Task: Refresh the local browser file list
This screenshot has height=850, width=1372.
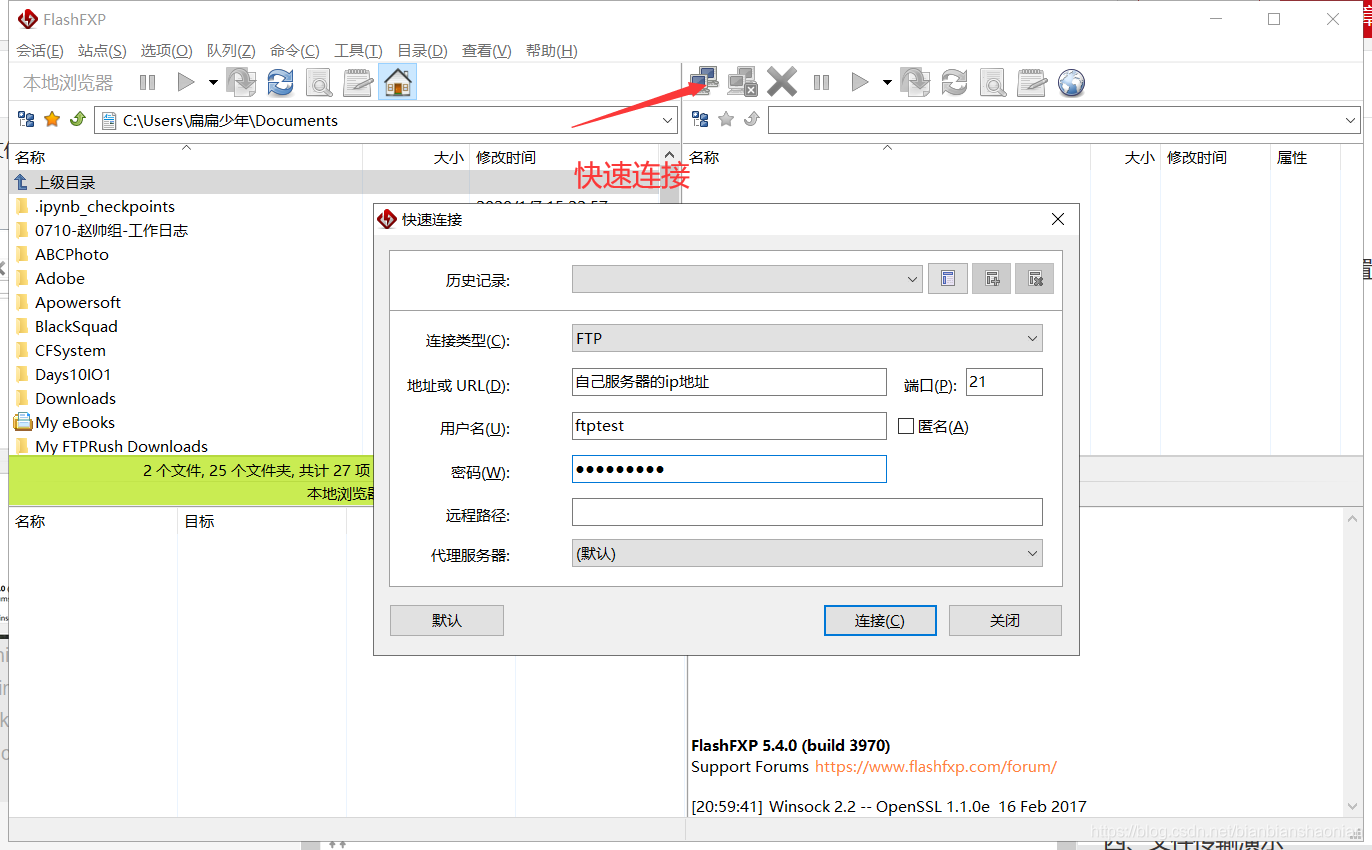Action: (281, 82)
